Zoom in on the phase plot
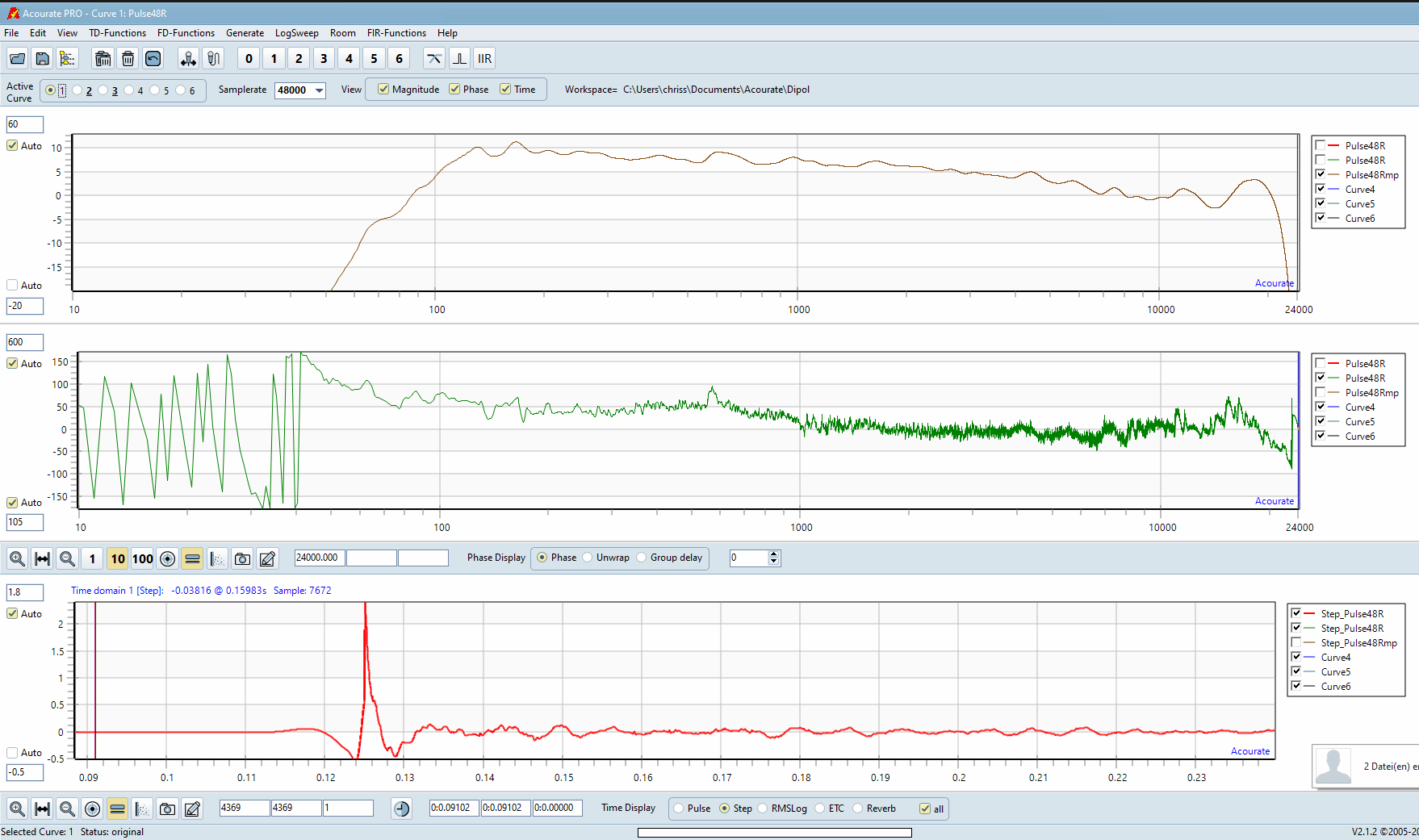Viewport: 1419px width, 840px height. 17,558
